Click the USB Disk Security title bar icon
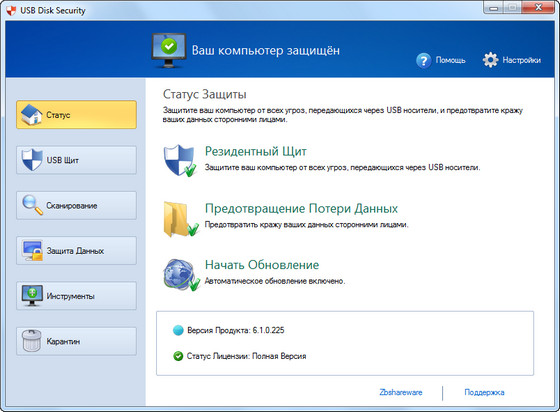The image size is (560, 412). [x=11, y=10]
